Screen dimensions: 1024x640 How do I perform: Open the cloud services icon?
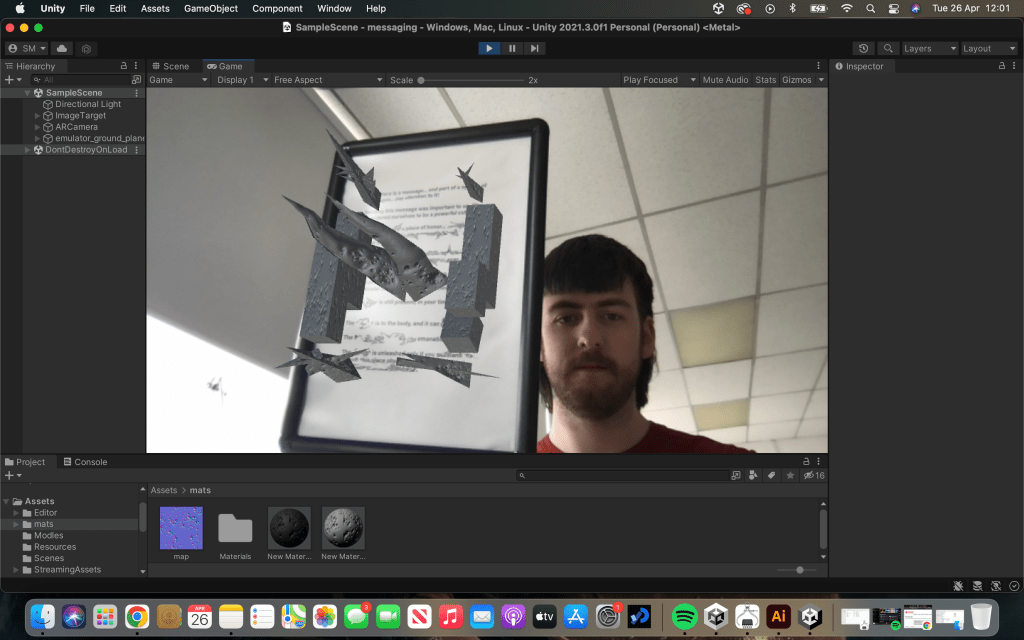(x=62, y=48)
